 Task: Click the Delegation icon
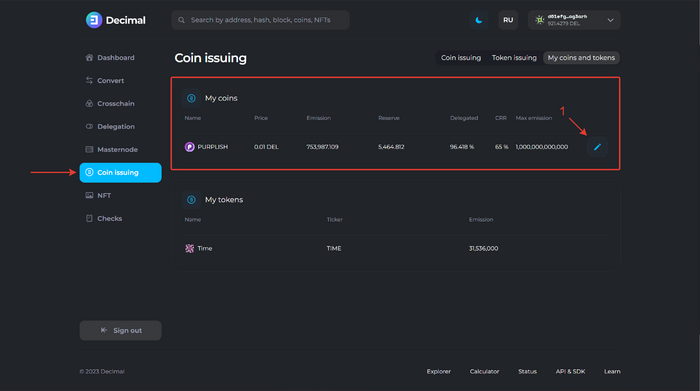[89, 126]
